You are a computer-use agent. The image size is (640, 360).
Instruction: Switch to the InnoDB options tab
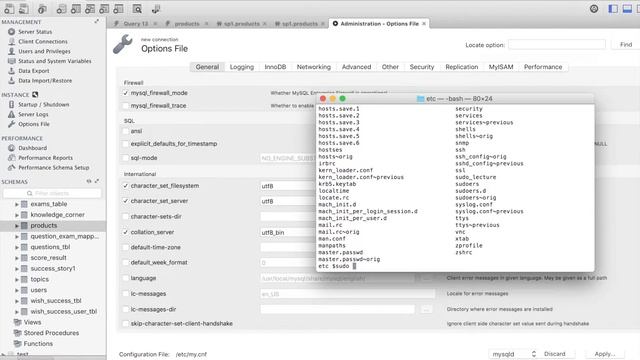click(x=275, y=67)
